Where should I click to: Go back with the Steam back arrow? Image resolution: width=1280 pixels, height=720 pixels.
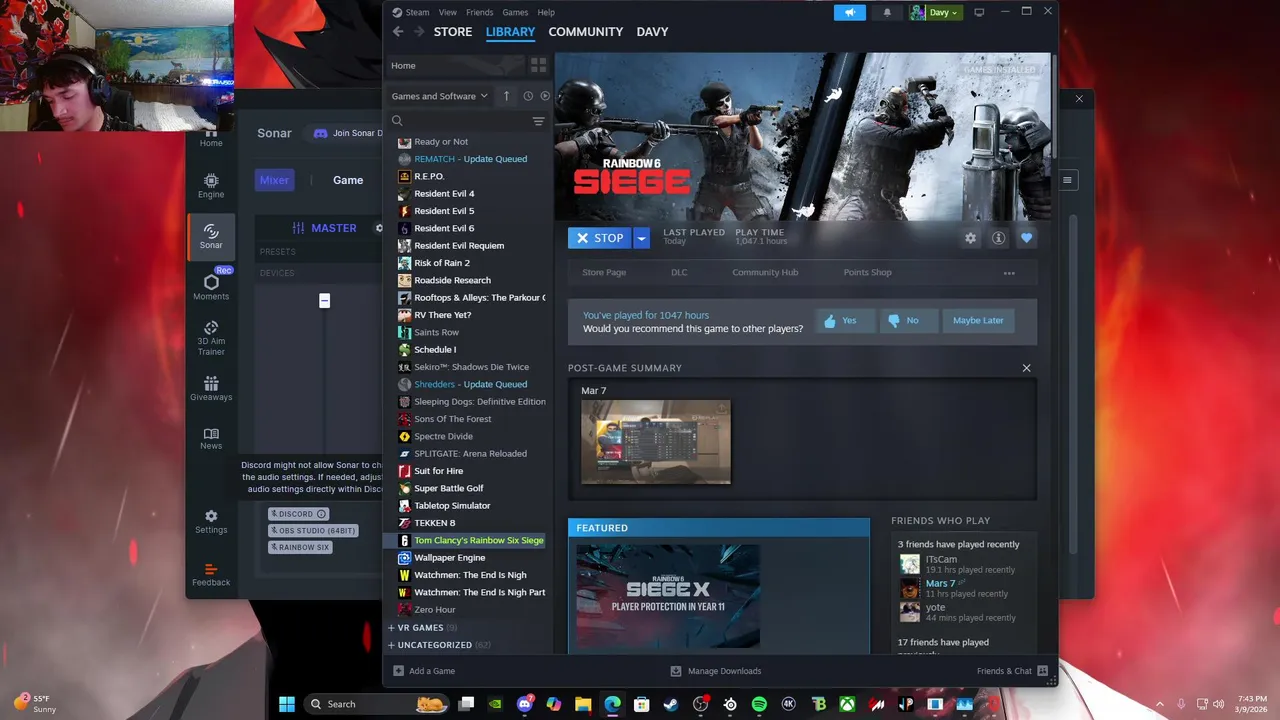(x=398, y=32)
